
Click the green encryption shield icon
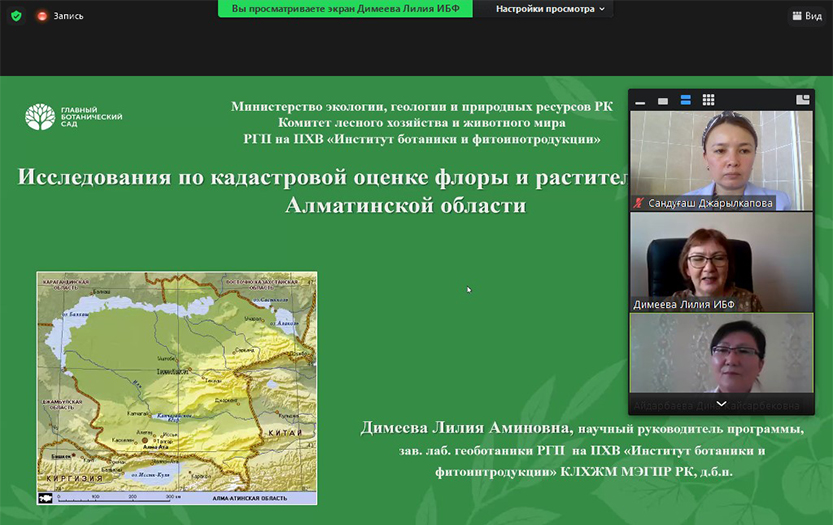[16, 16]
